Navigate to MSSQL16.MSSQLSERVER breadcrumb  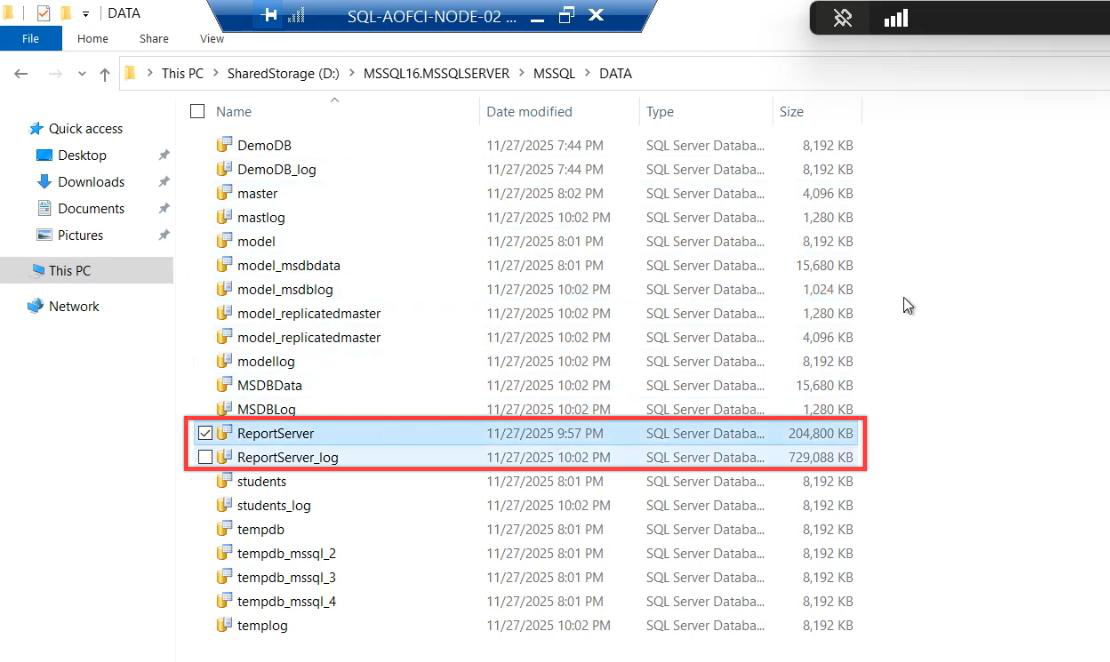[x=436, y=73]
